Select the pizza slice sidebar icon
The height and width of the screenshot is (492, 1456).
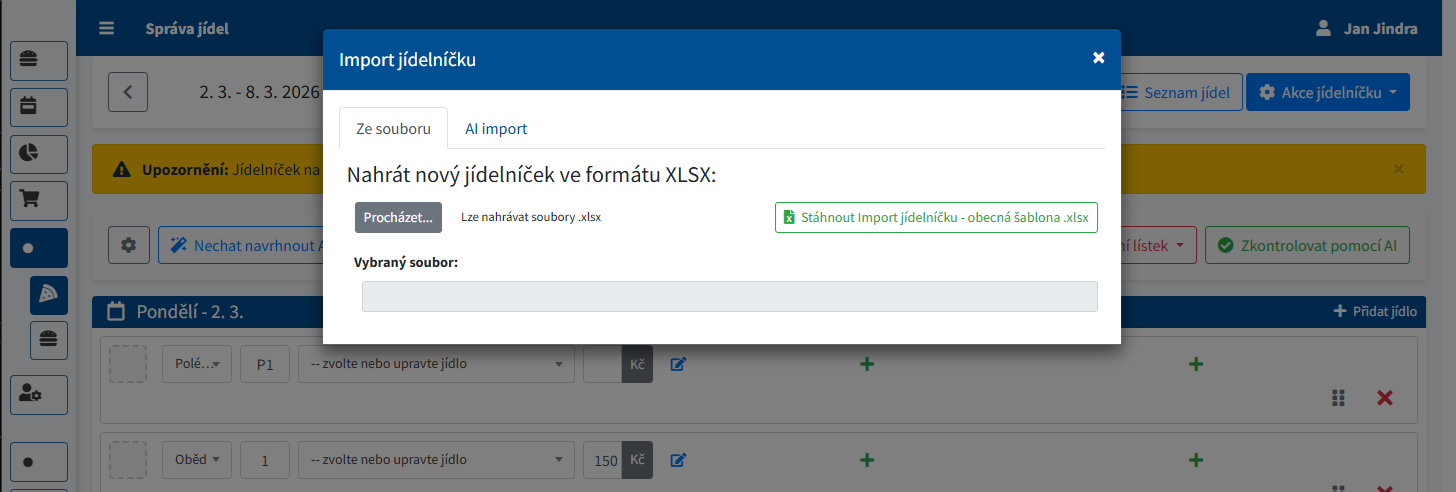48,294
